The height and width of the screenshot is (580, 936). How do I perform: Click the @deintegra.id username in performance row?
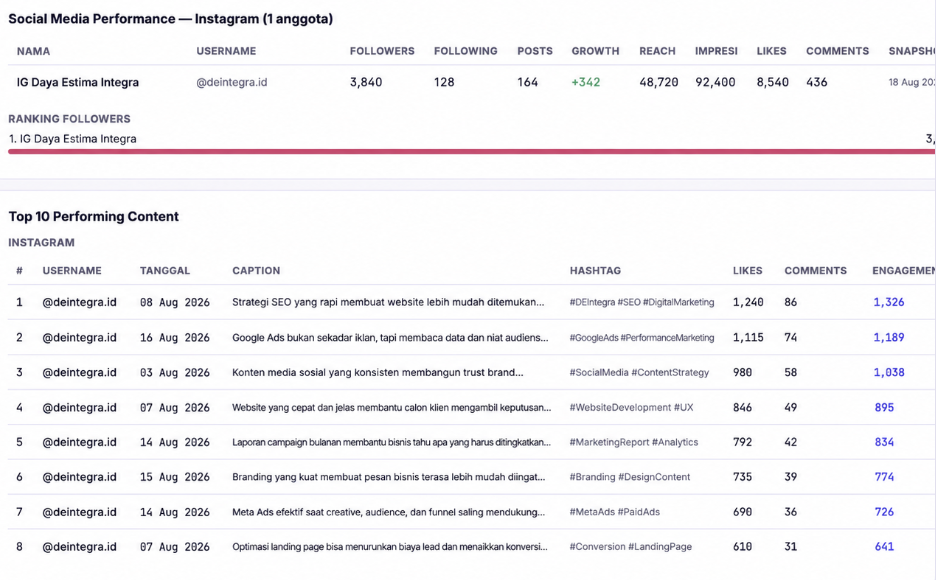pyautogui.click(x=232, y=82)
